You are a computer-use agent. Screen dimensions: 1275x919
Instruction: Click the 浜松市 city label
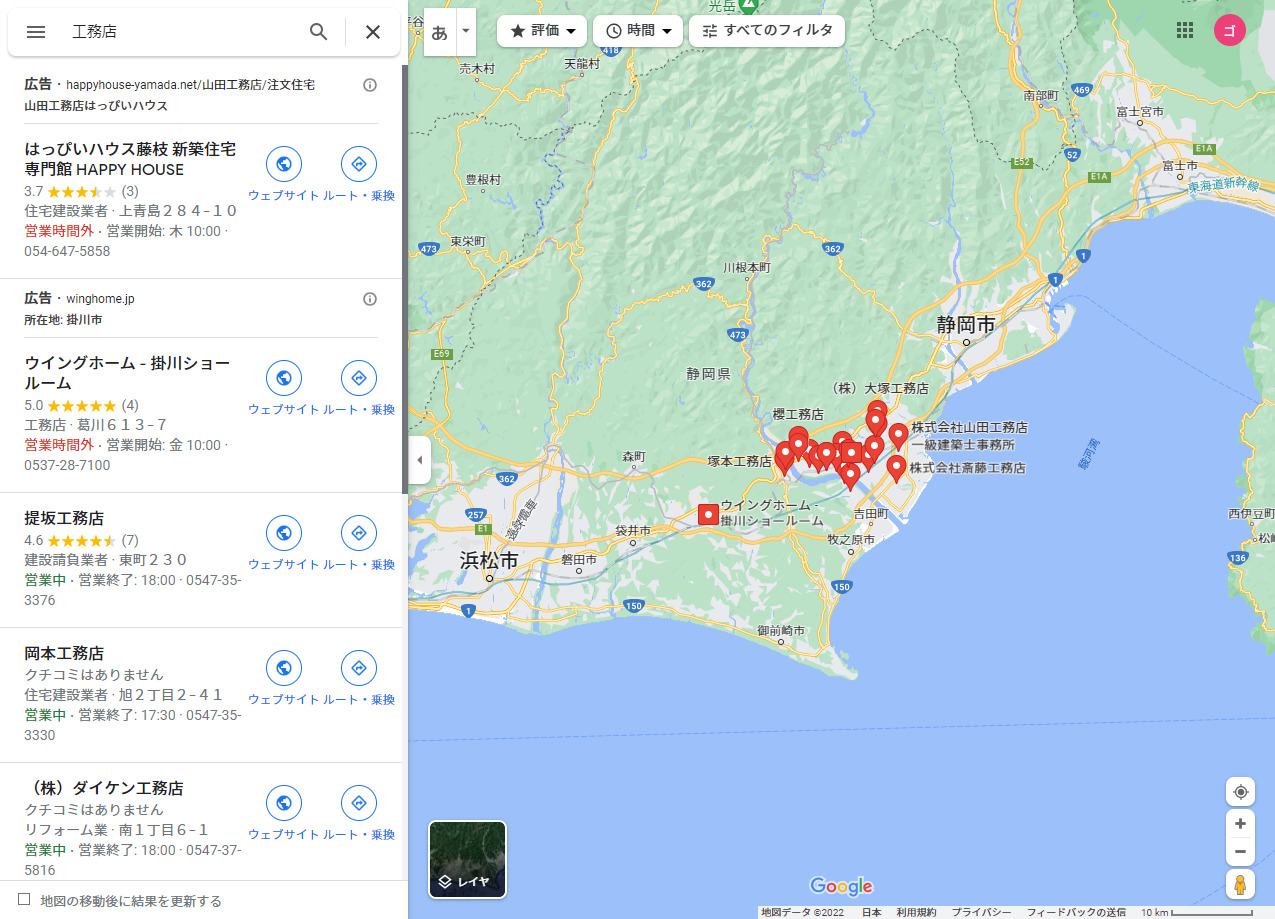[x=489, y=560]
